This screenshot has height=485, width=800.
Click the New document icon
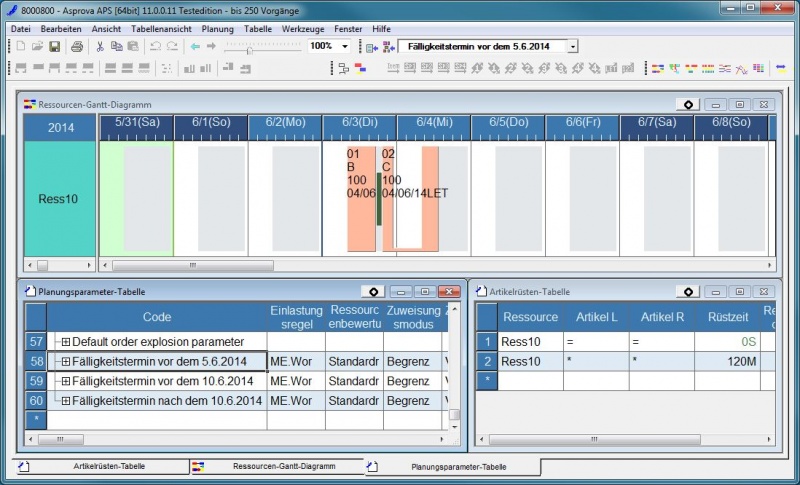coord(21,47)
